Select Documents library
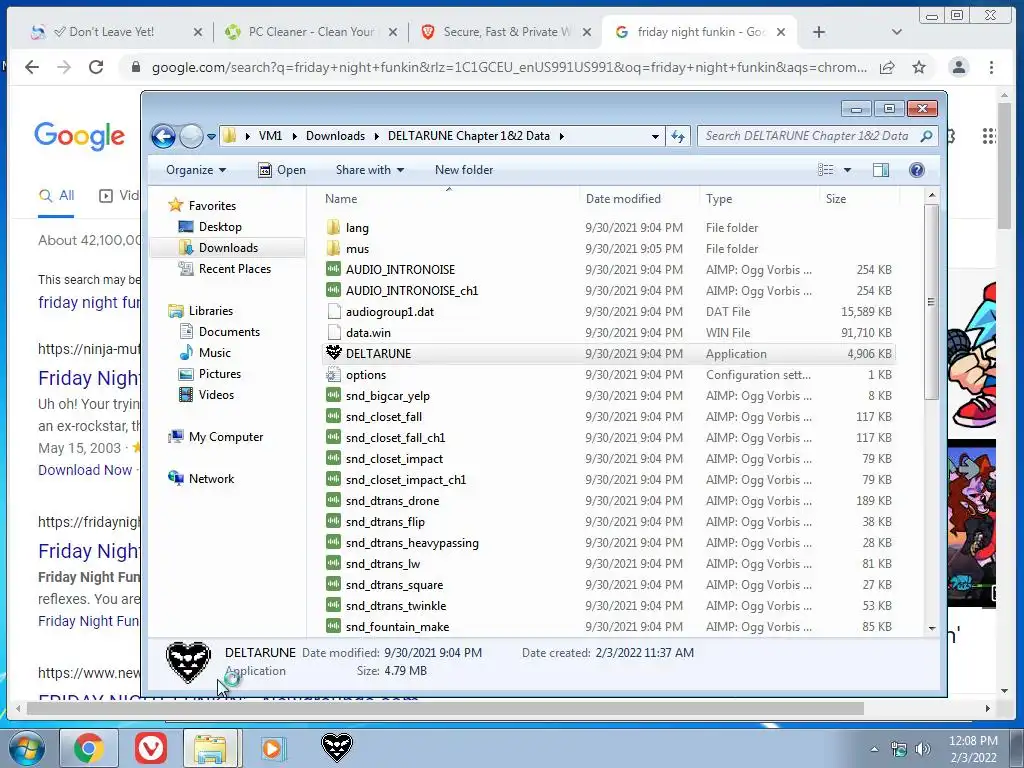The width and height of the screenshot is (1024, 768). coord(229,332)
